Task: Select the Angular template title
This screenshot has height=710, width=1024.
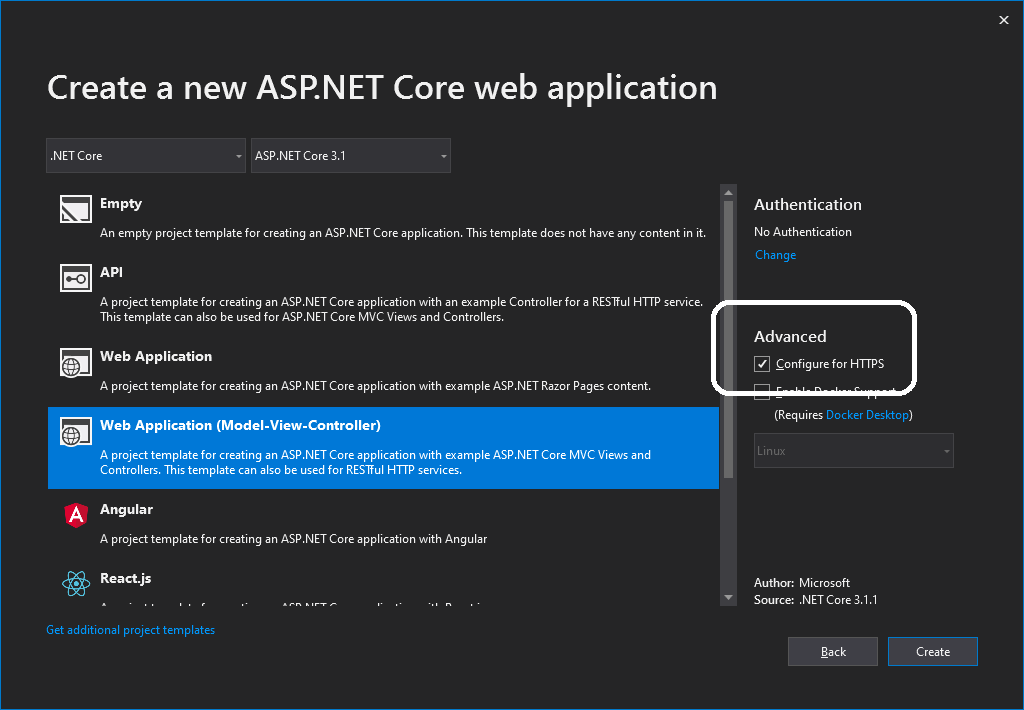Action: [126, 509]
